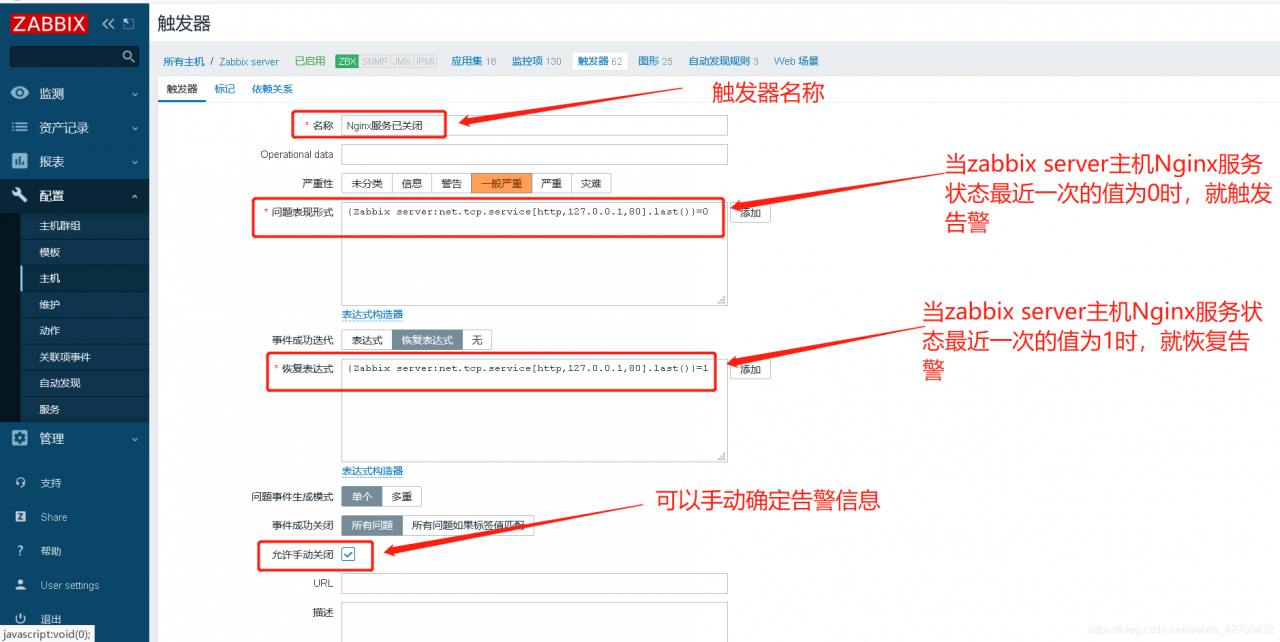Click sidebar hide toggle icon beside collapse arrows
Image resolution: width=1280 pixels, height=642 pixels.
click(128, 23)
